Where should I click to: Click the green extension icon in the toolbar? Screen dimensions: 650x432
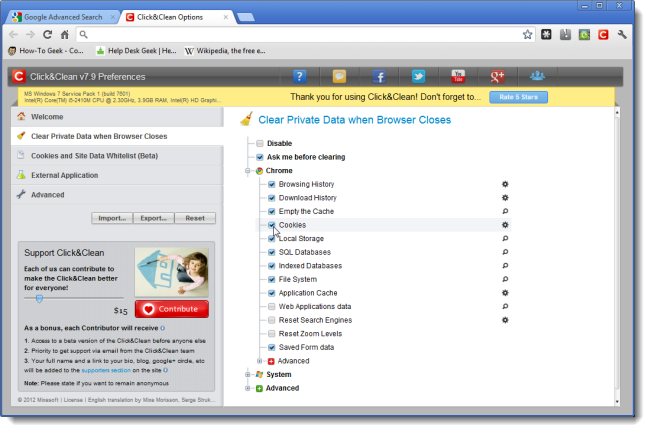584,34
